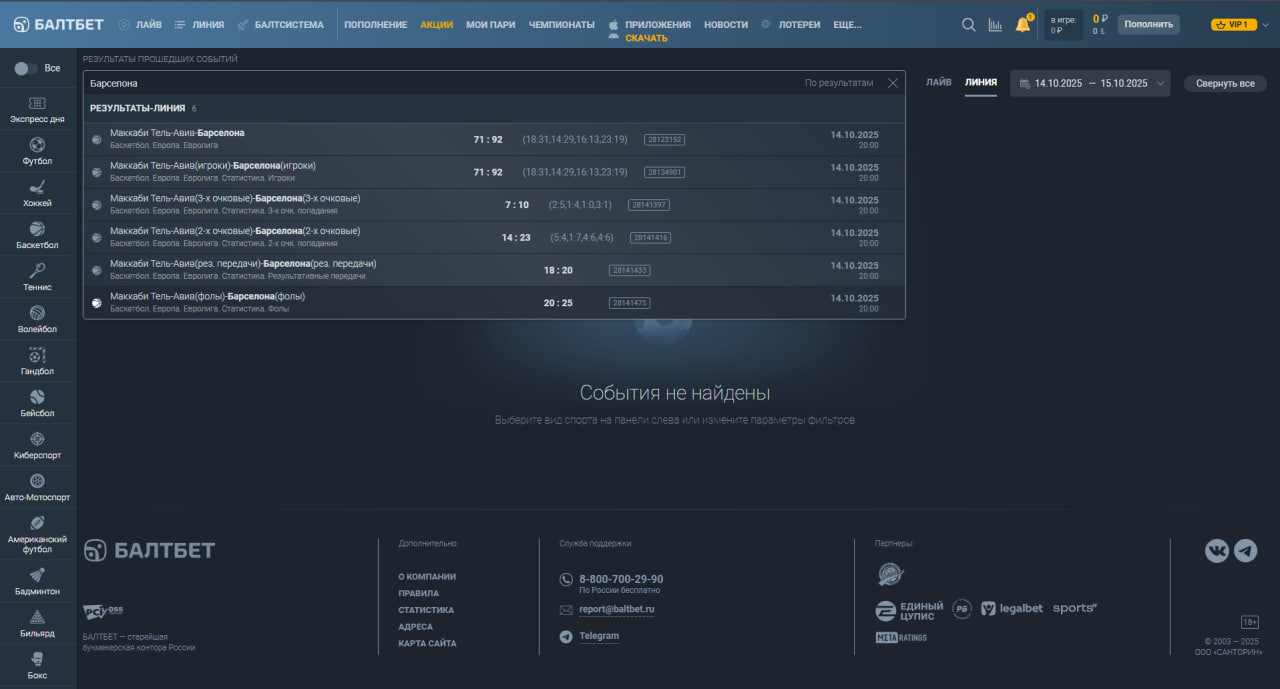The height and width of the screenshot is (689, 1280).
Task: Expand the date range dropdown arrow
Action: click(x=1160, y=84)
